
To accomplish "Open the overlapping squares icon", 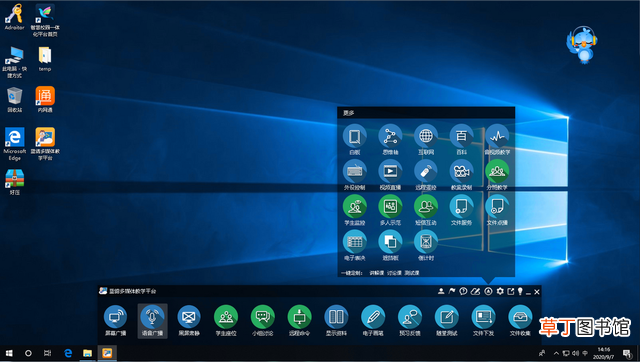I will click(390, 242).
